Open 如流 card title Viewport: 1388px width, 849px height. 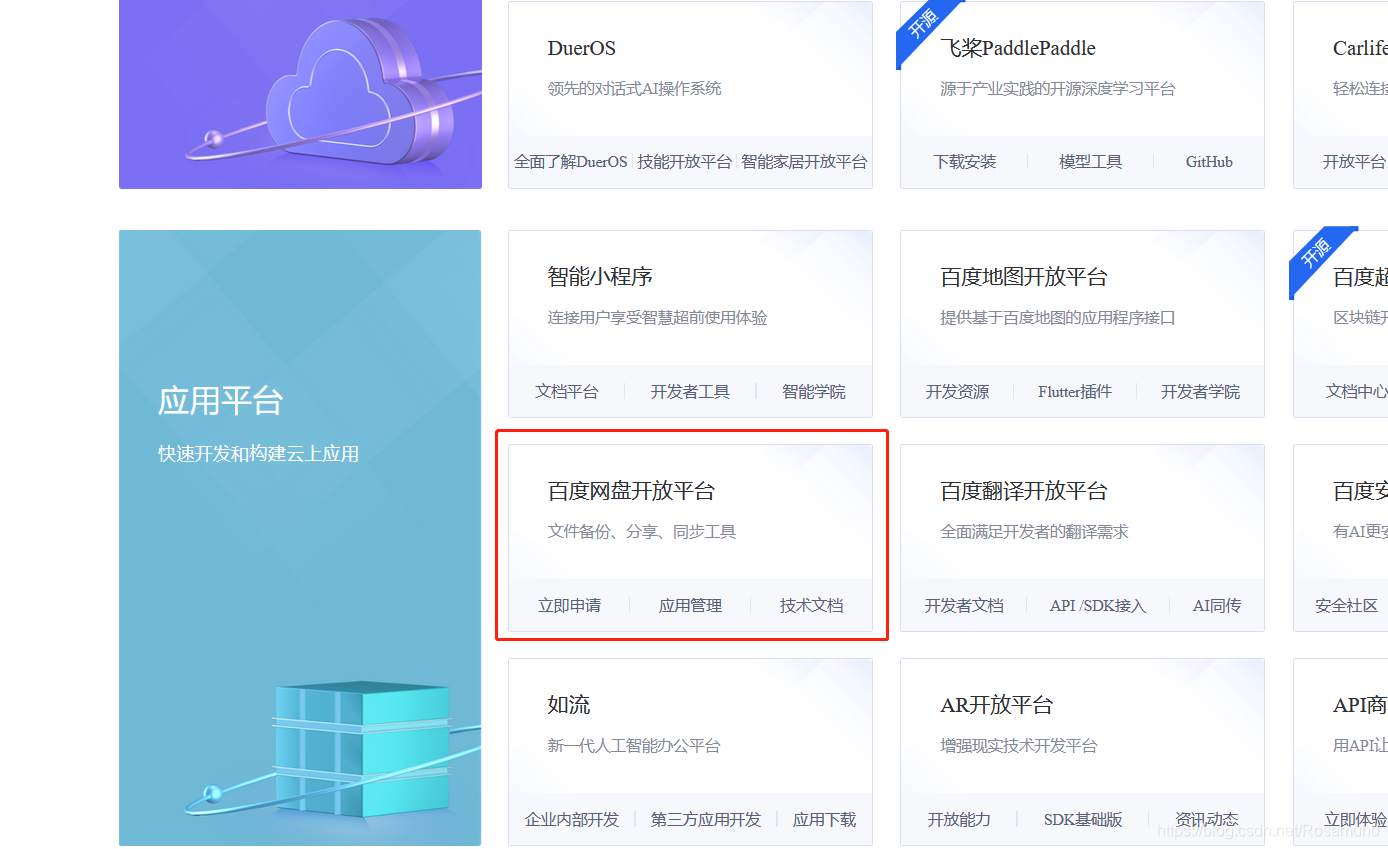coord(569,705)
